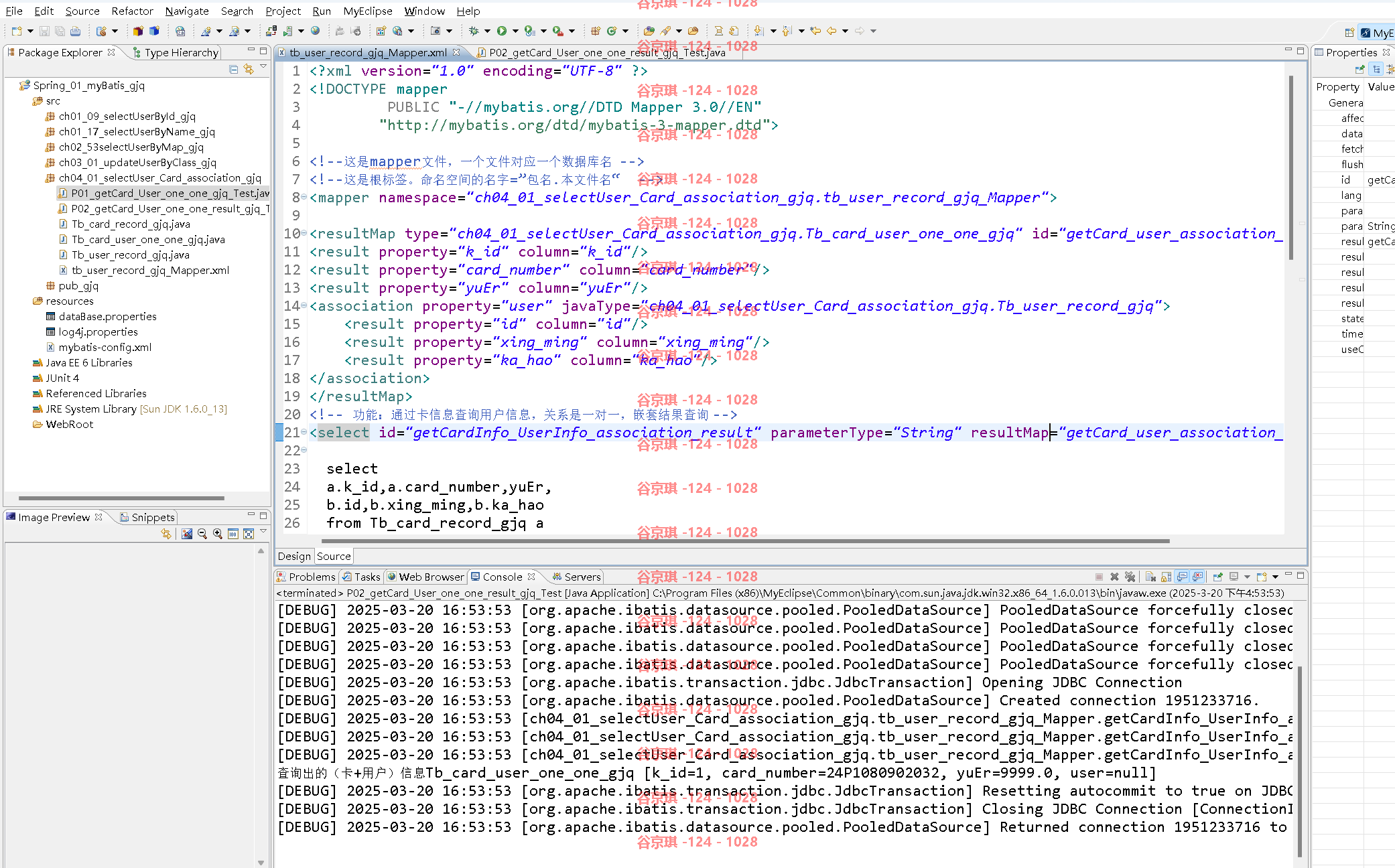Click Back navigation arrow icon
1395x868 pixels.
click(832, 31)
